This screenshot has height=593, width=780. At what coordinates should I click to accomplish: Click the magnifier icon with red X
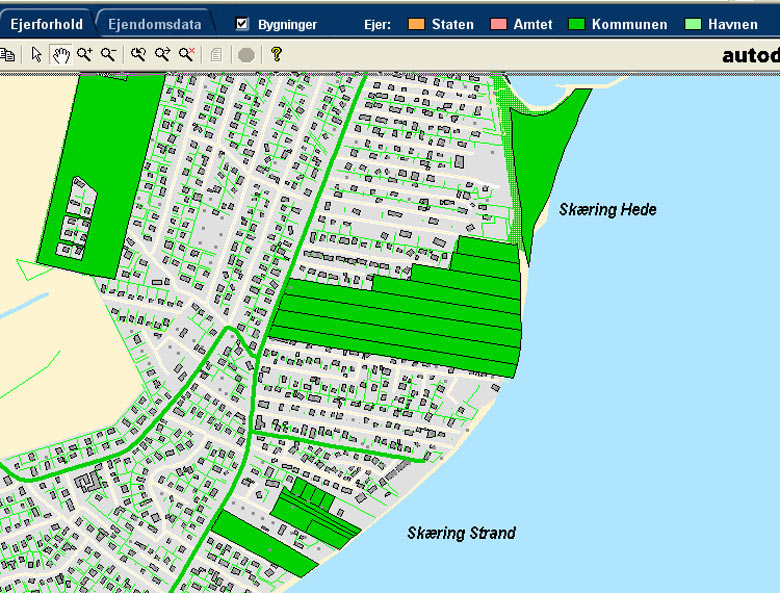tap(187, 55)
